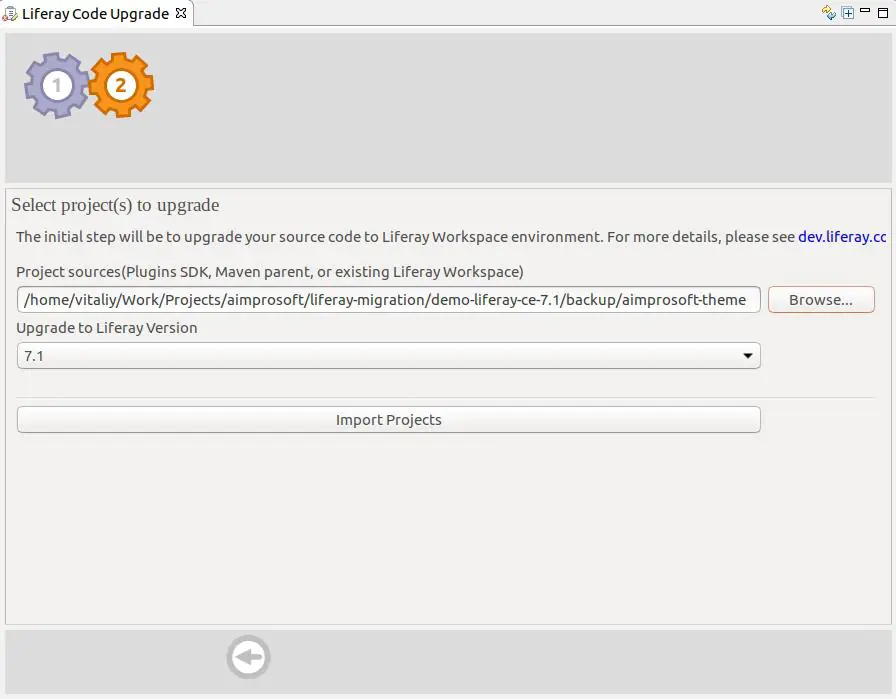896x699 pixels.
Task: Open the Liferay Version 7.1 dropdown
Action: pyautogui.click(x=389, y=356)
